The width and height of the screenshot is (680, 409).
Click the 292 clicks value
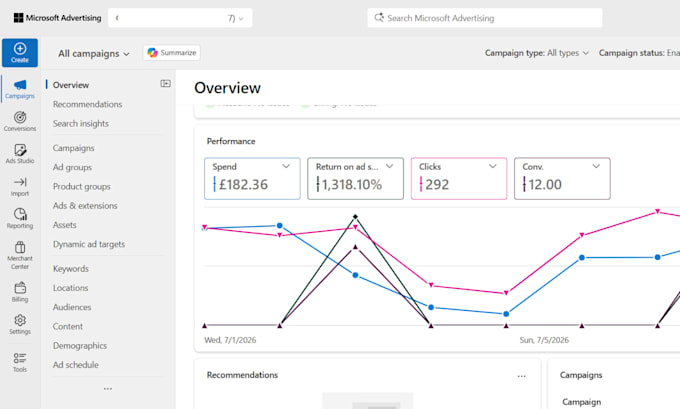pyautogui.click(x=437, y=185)
